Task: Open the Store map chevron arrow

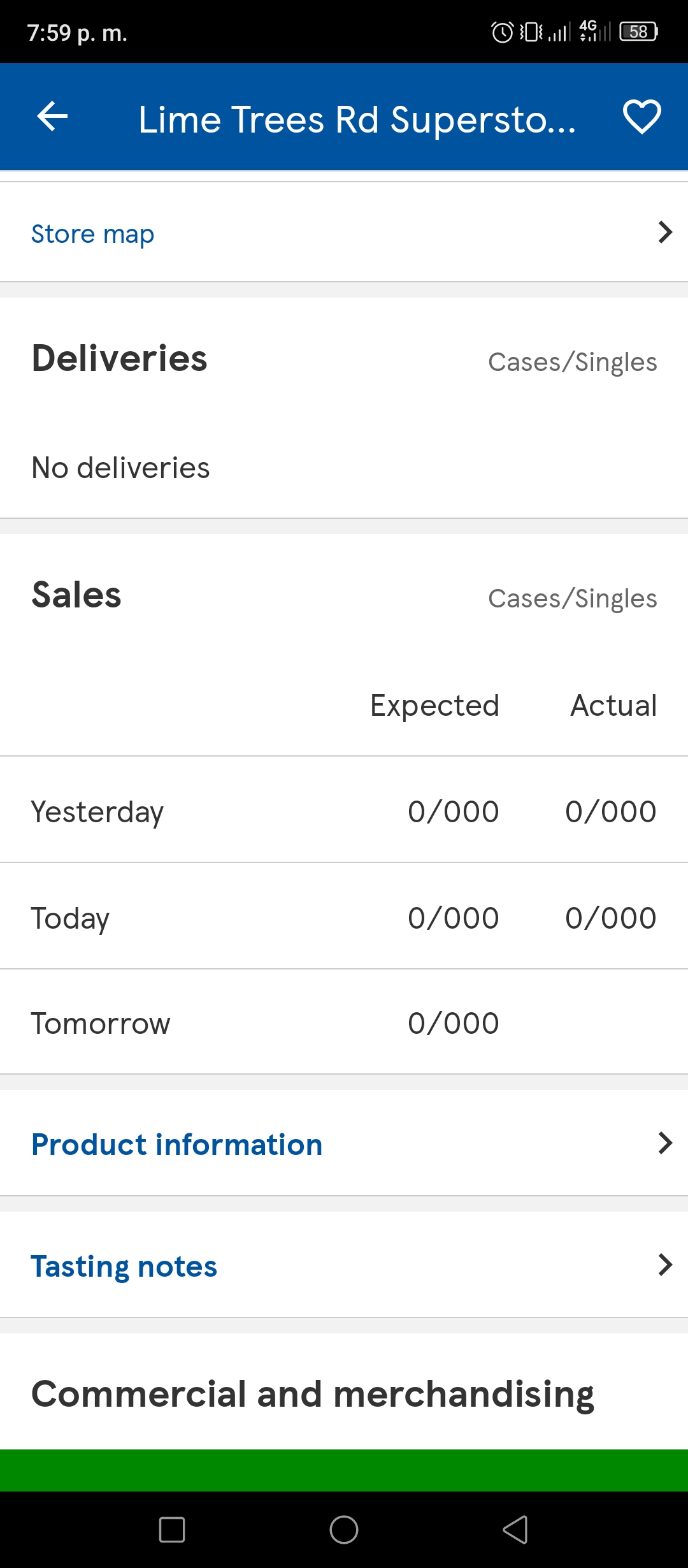Action: (665, 233)
